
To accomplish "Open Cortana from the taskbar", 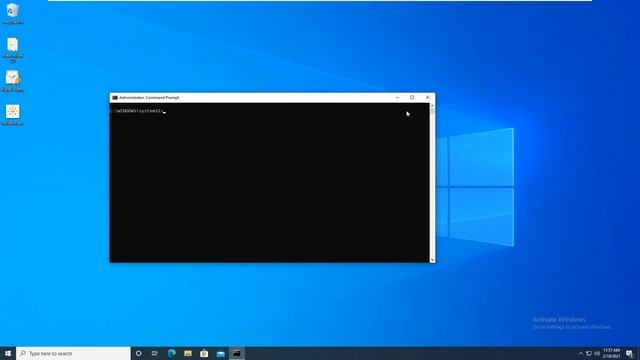I will pos(138,353).
